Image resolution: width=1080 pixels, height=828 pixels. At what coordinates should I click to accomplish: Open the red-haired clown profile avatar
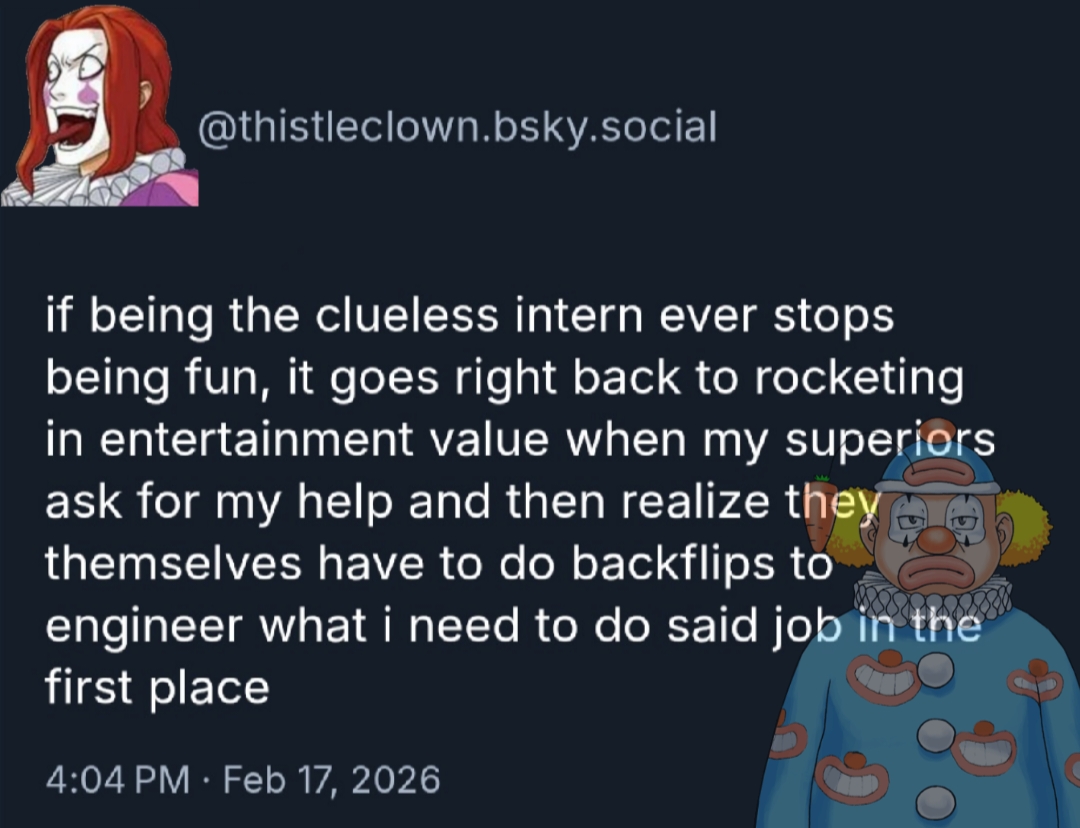98,105
